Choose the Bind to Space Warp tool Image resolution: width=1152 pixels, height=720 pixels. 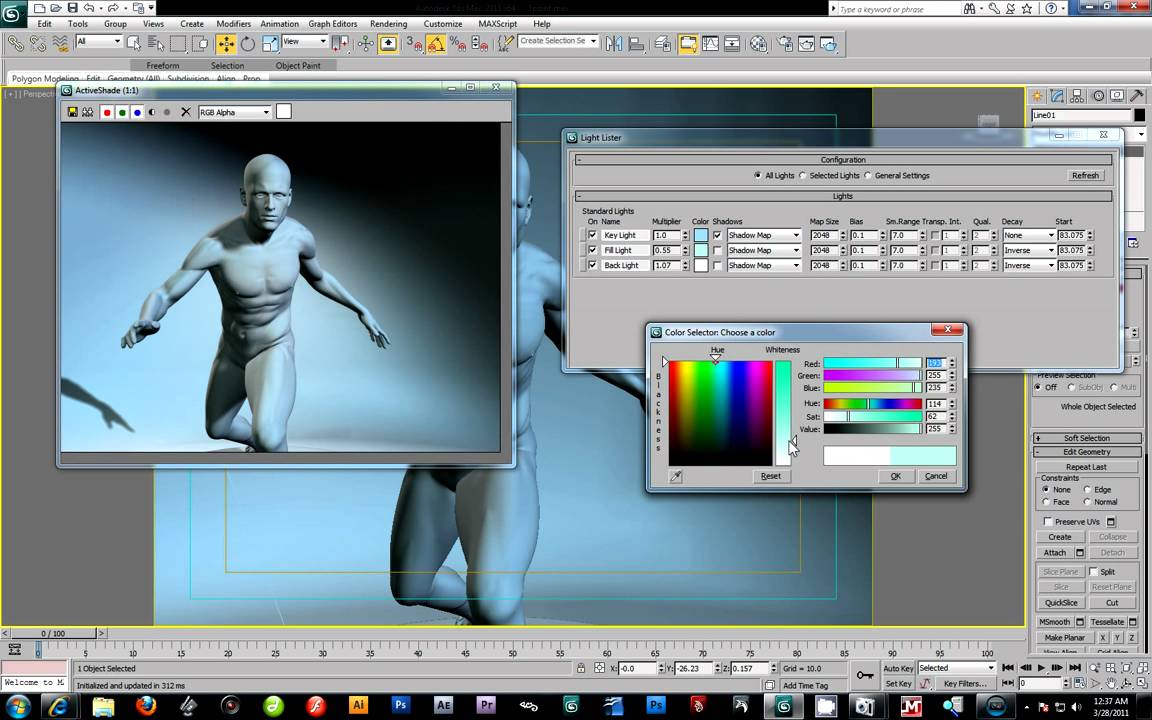pyautogui.click(x=60, y=44)
